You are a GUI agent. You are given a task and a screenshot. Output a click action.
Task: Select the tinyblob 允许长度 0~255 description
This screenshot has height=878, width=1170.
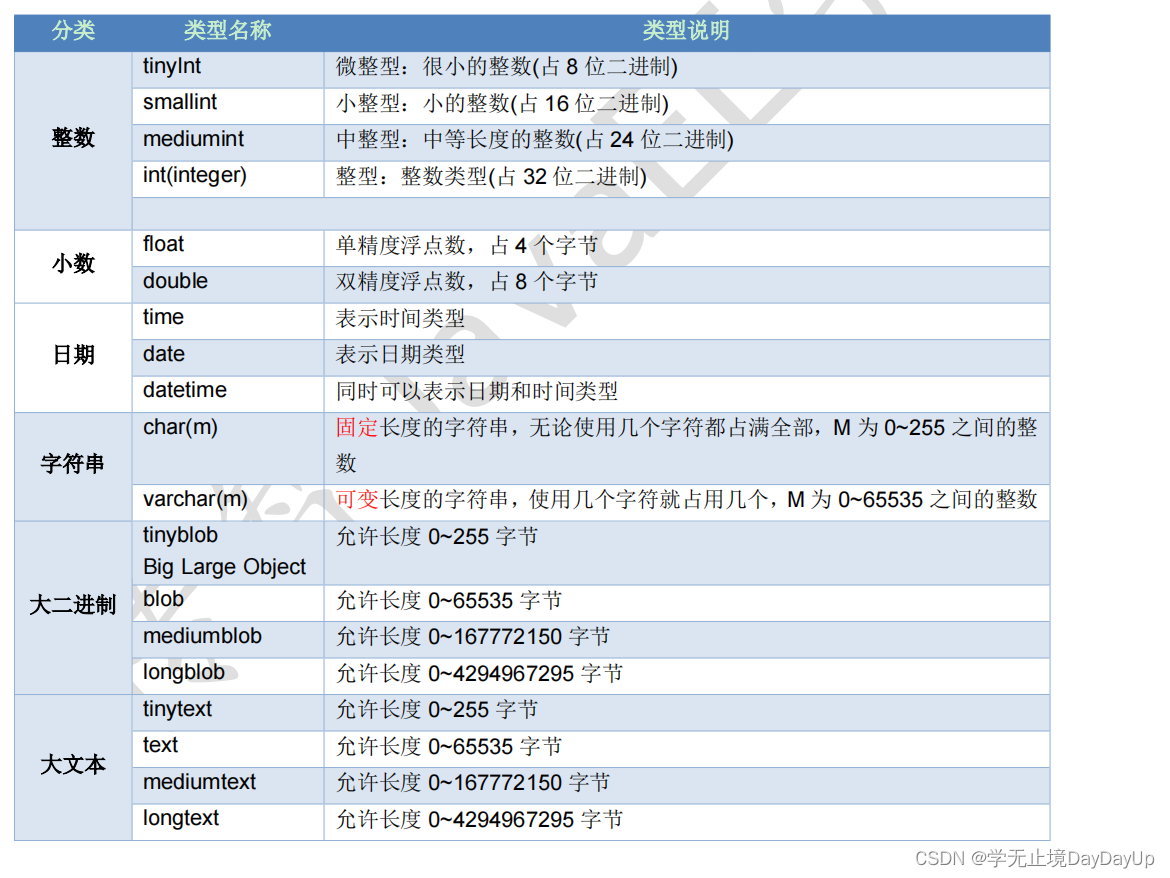pos(686,553)
